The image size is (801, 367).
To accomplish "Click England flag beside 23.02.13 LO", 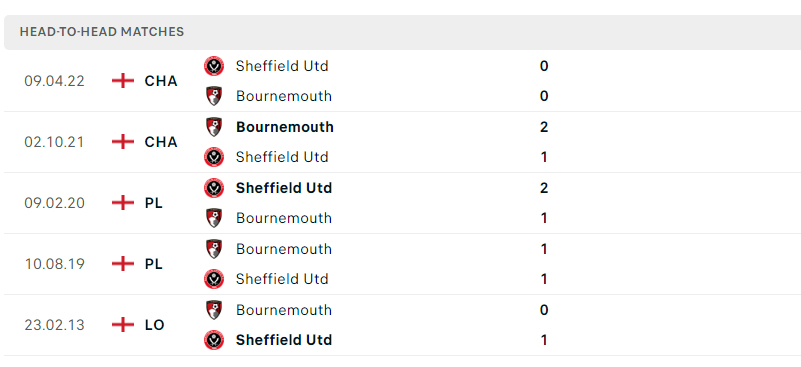I will (123, 325).
